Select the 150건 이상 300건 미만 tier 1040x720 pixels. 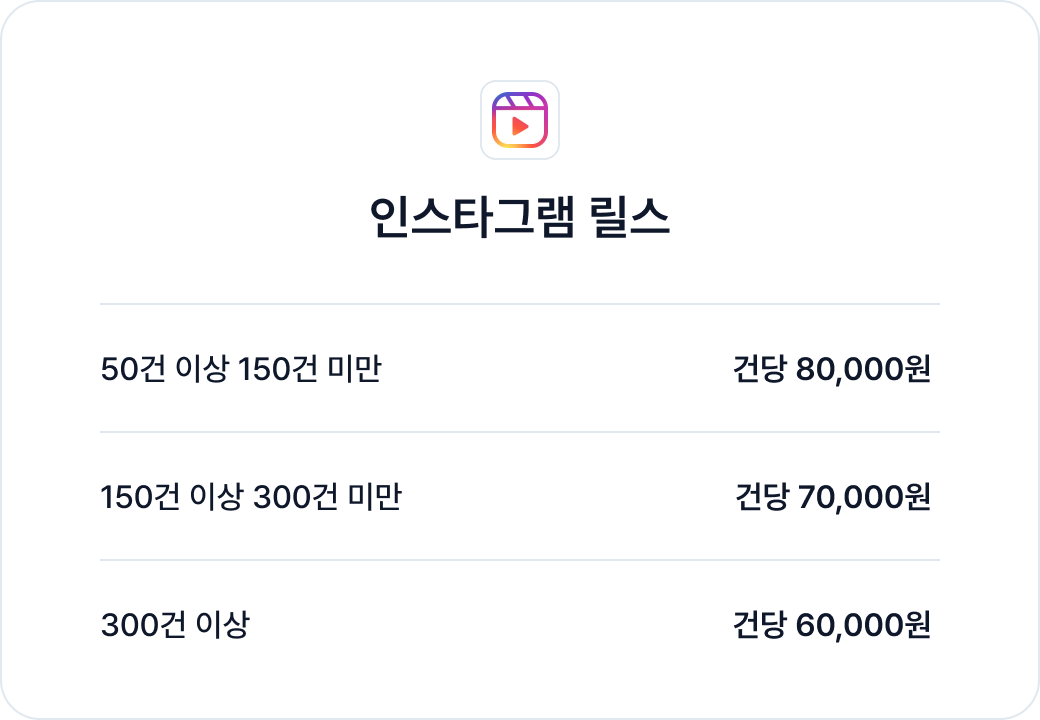click(x=251, y=497)
